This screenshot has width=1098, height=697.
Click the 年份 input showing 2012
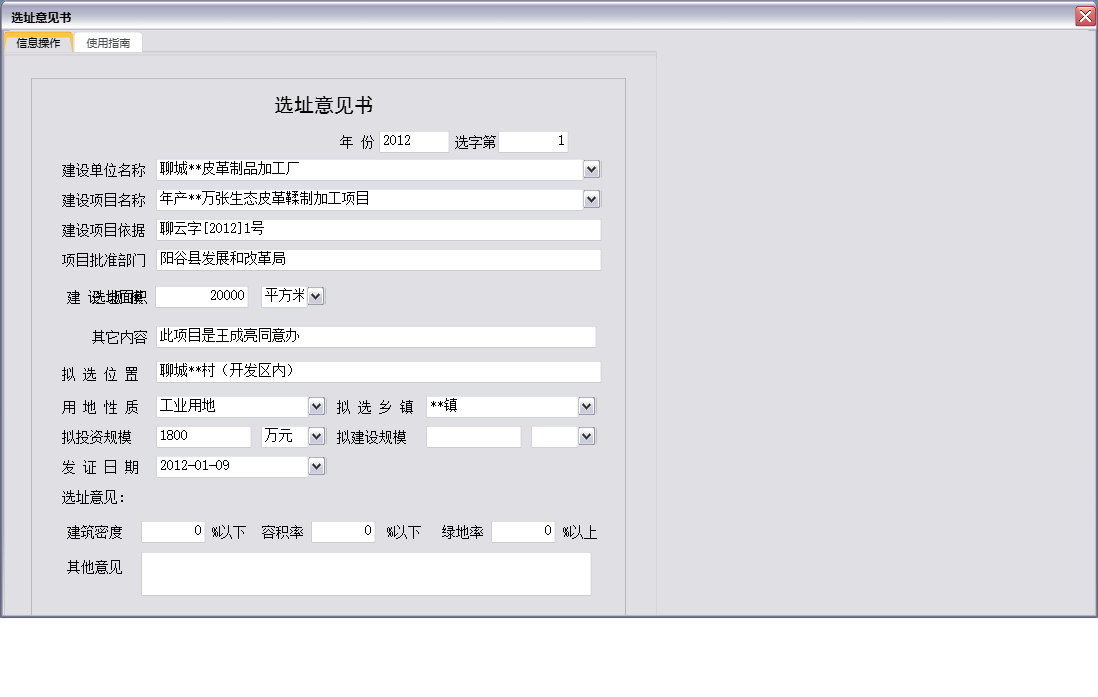[x=414, y=141]
